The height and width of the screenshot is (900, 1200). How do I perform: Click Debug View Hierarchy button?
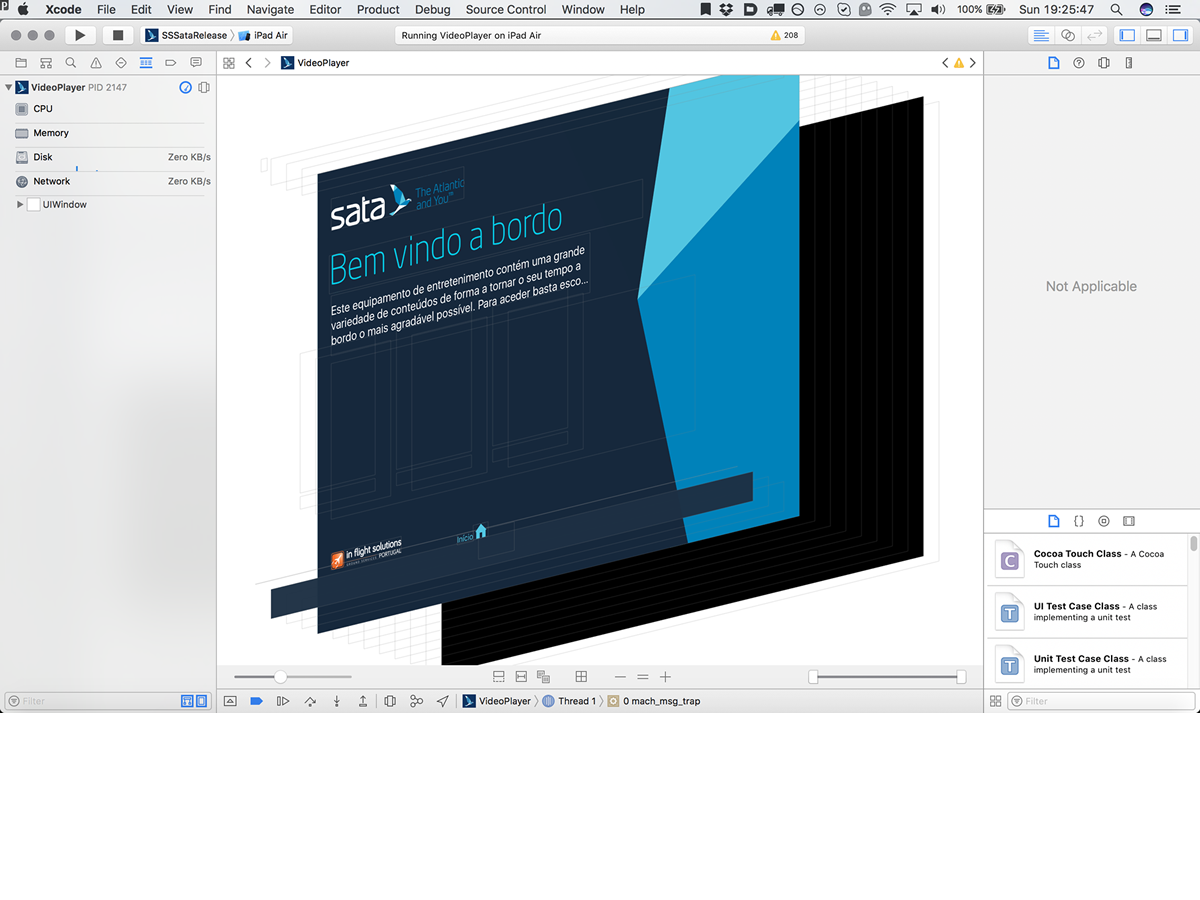[x=390, y=701]
